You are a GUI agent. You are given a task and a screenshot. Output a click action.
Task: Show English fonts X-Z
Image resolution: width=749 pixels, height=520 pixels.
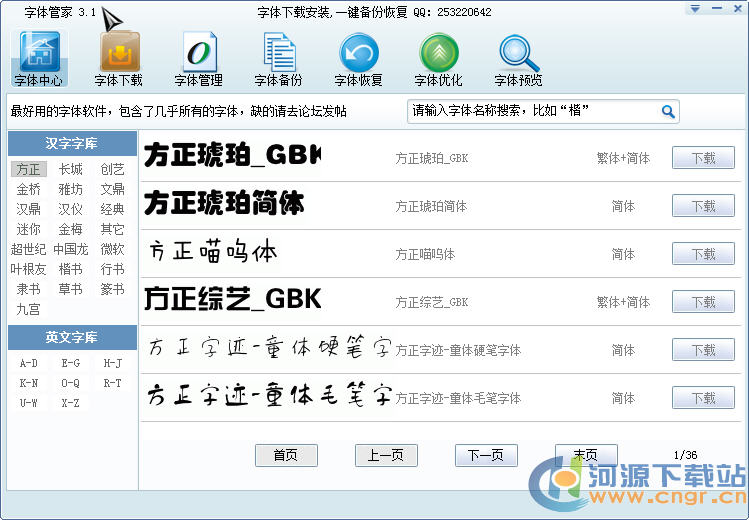tap(71, 403)
